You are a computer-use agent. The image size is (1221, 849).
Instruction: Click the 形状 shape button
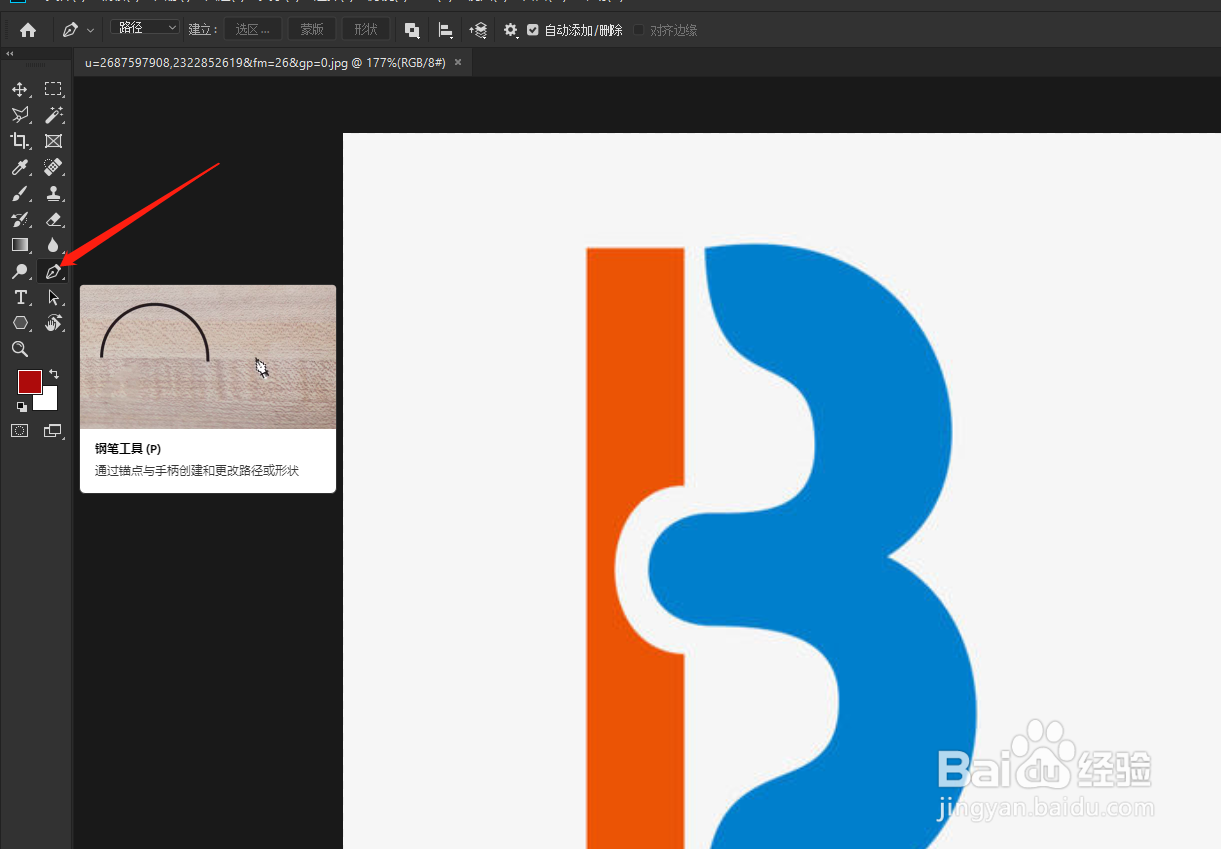(x=366, y=30)
